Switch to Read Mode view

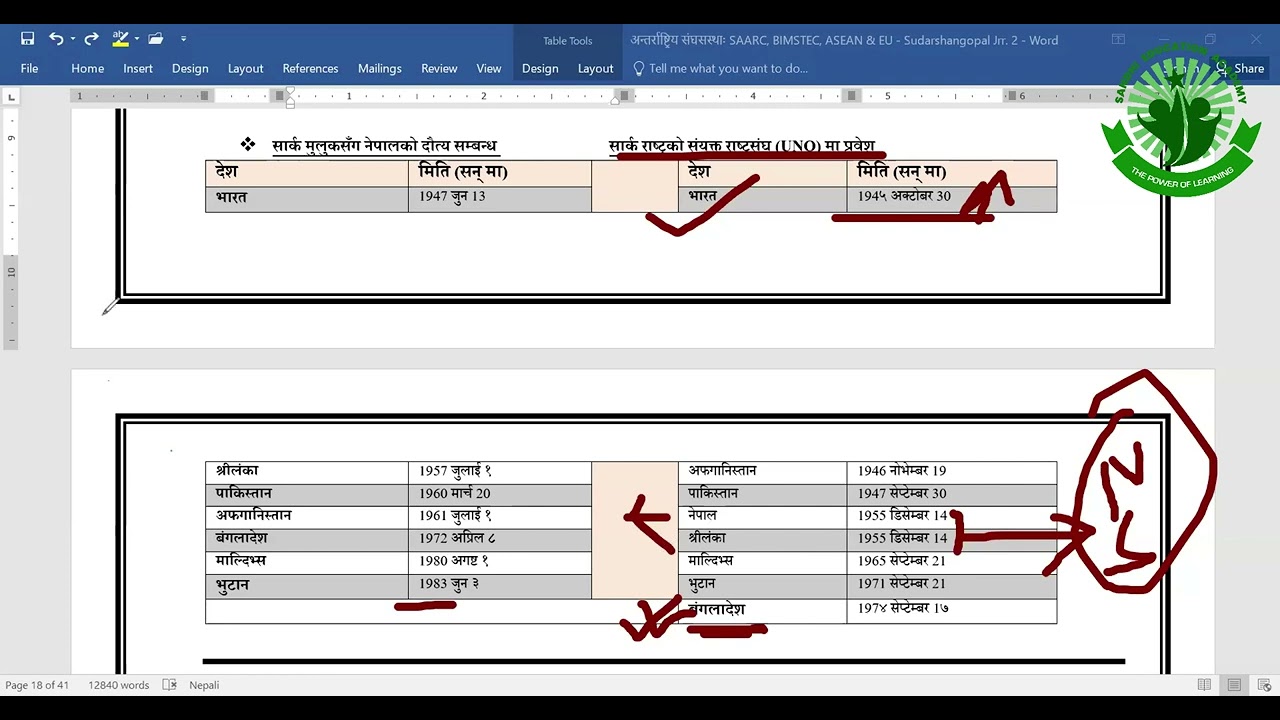[x=1204, y=685]
